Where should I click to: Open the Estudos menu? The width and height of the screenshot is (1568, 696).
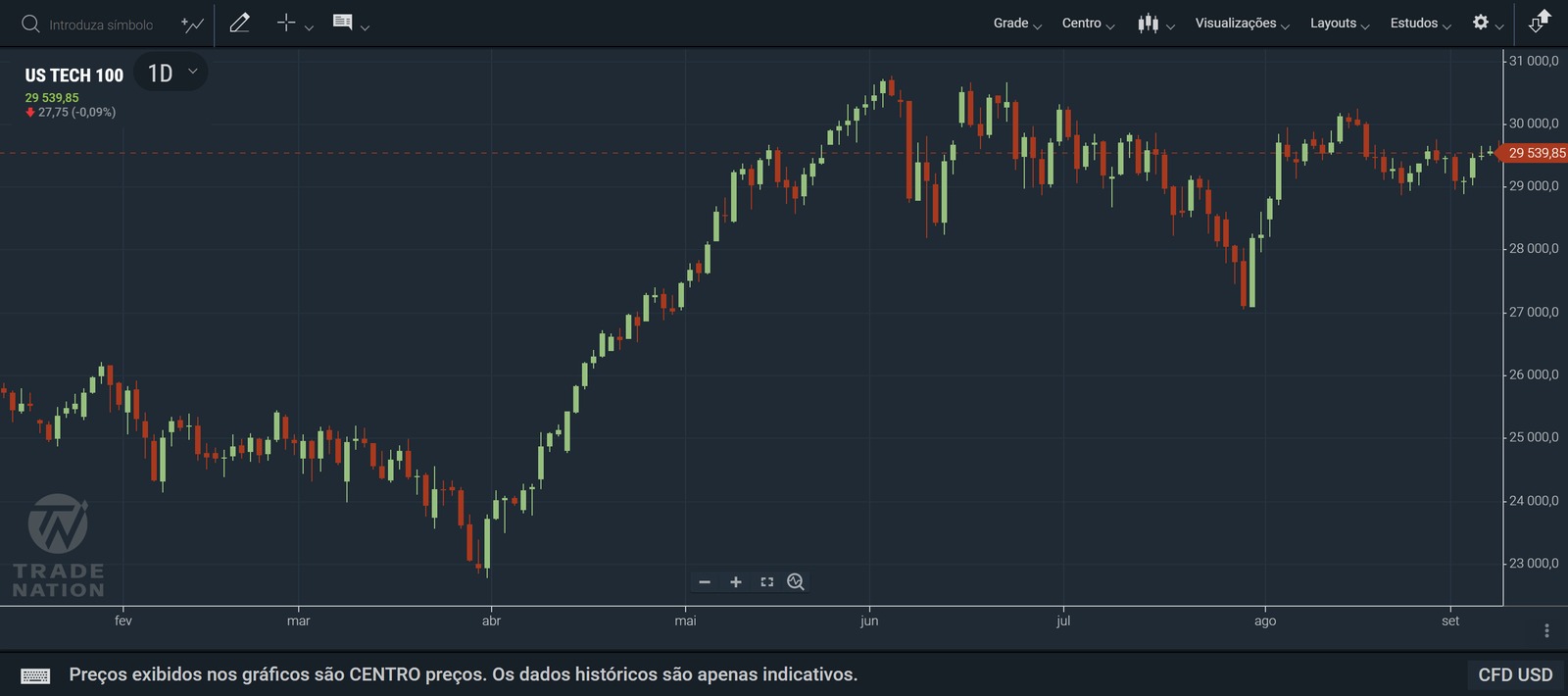pyautogui.click(x=1420, y=24)
